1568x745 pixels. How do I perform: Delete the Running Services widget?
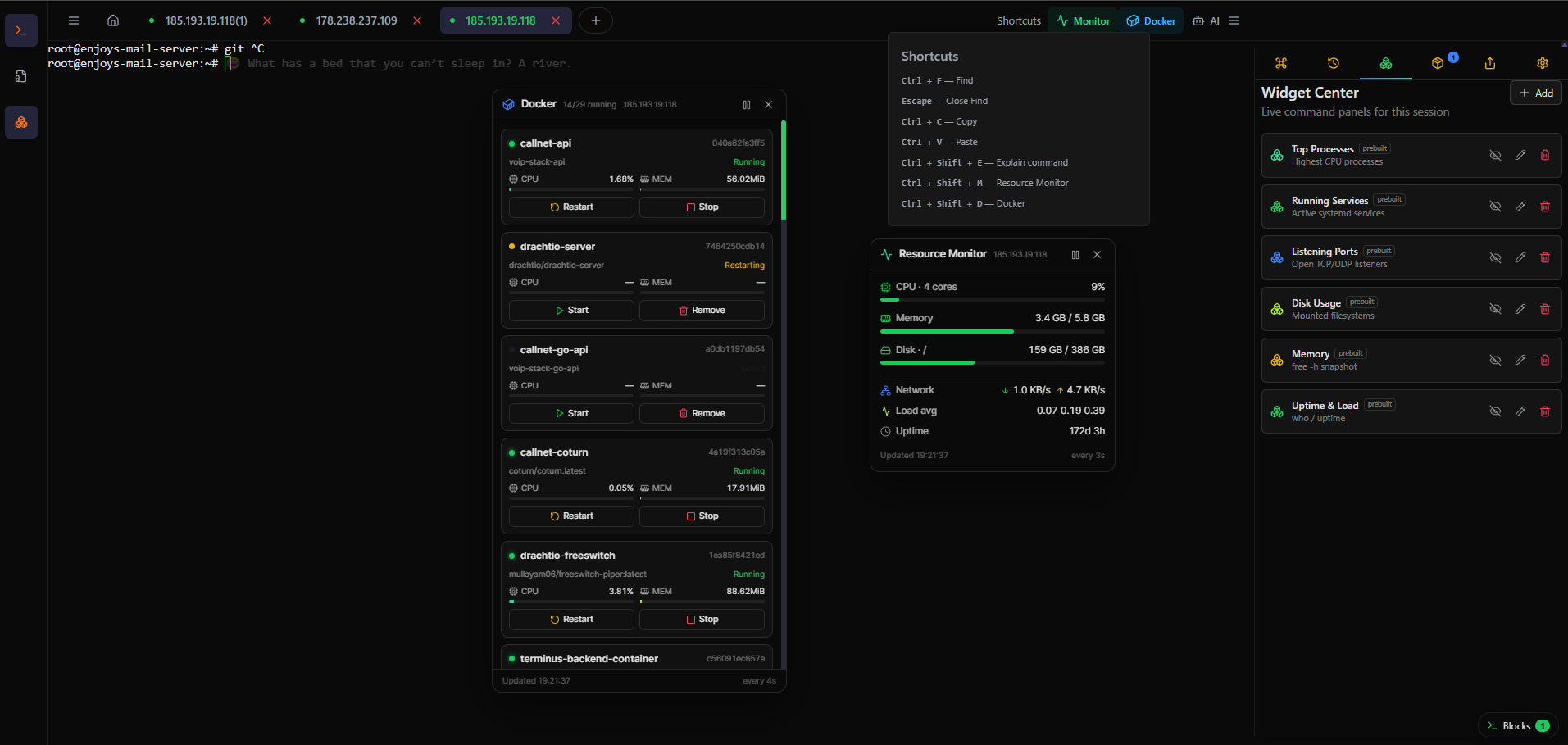(x=1545, y=207)
